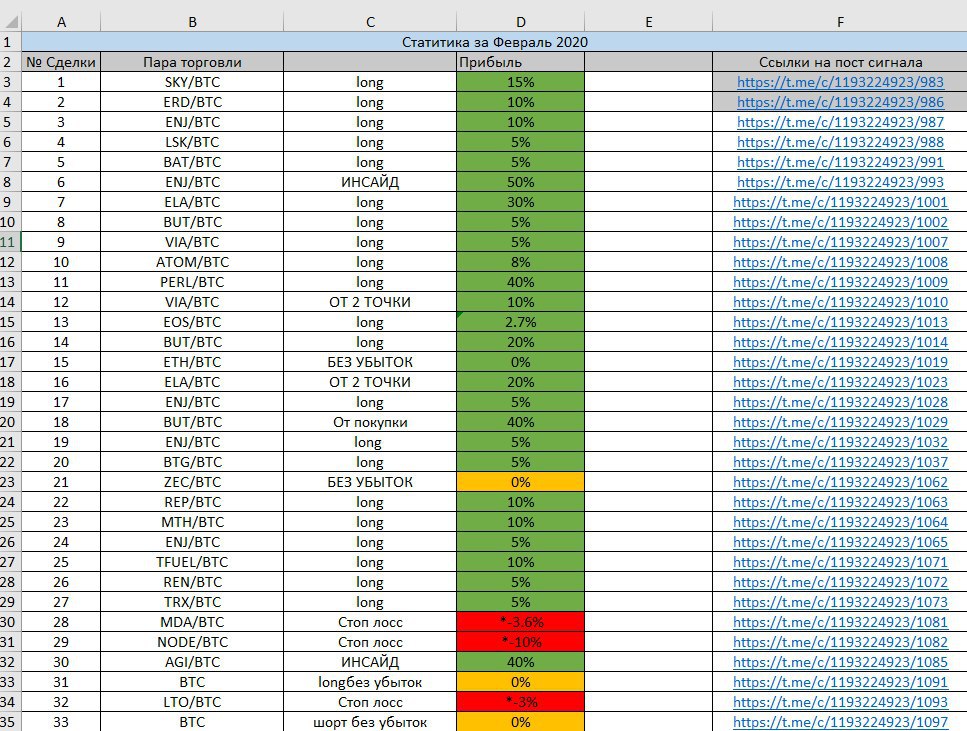967x731 pixels.
Task: Click the BAT/BTC cell
Action: pyautogui.click(x=192, y=162)
